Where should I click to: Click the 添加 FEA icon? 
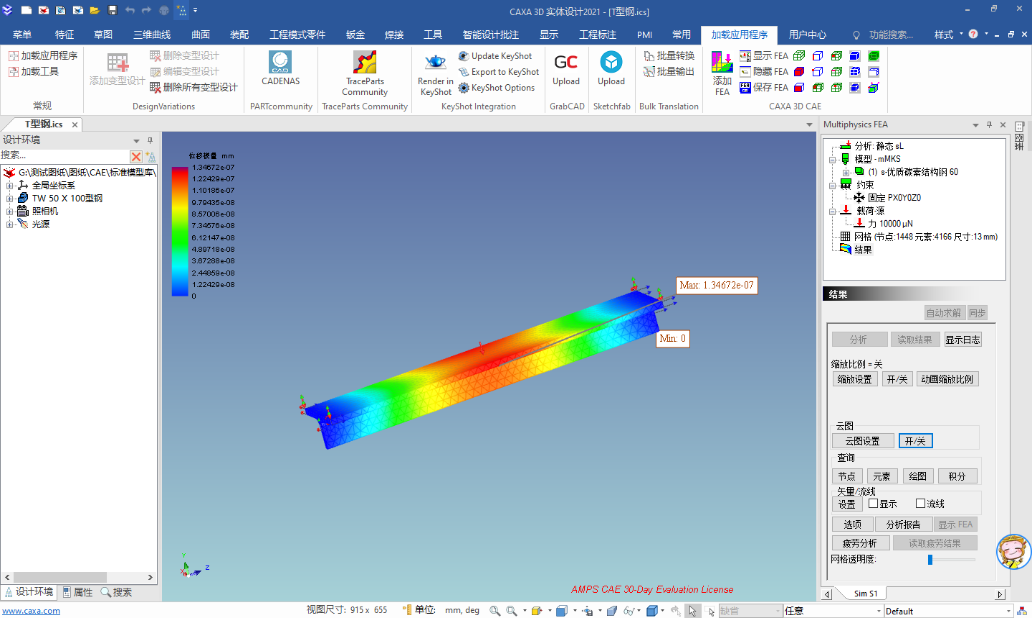coord(722,63)
